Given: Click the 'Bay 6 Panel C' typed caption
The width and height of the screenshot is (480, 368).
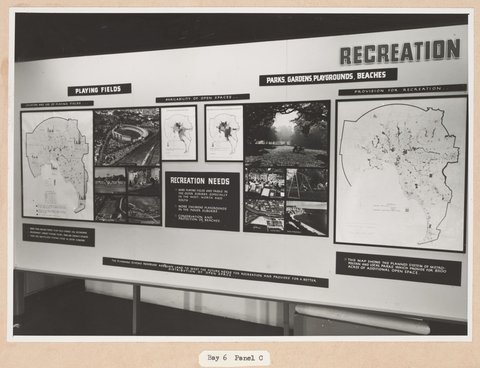Looking at the screenshot, I should [235, 358].
